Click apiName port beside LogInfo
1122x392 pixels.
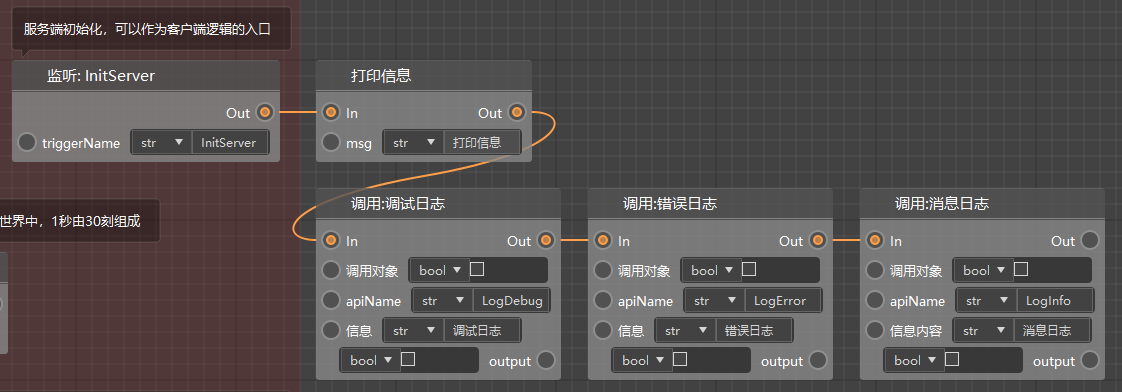pos(874,300)
